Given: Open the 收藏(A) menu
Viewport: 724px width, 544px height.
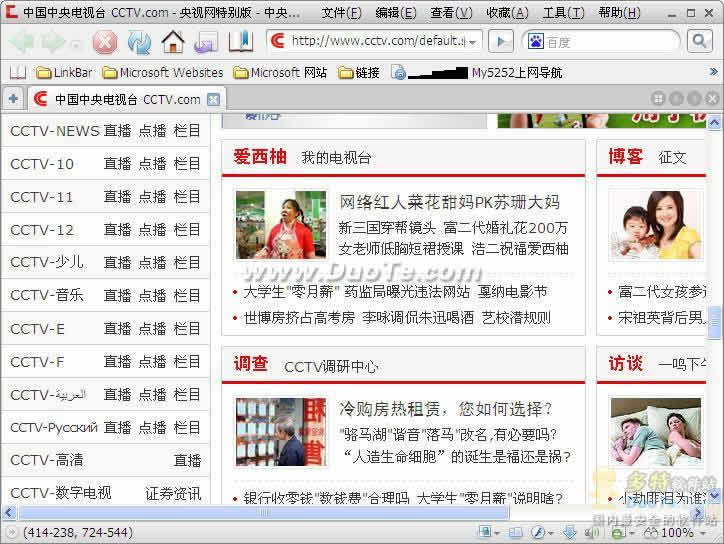Looking at the screenshot, I should click(x=507, y=13).
